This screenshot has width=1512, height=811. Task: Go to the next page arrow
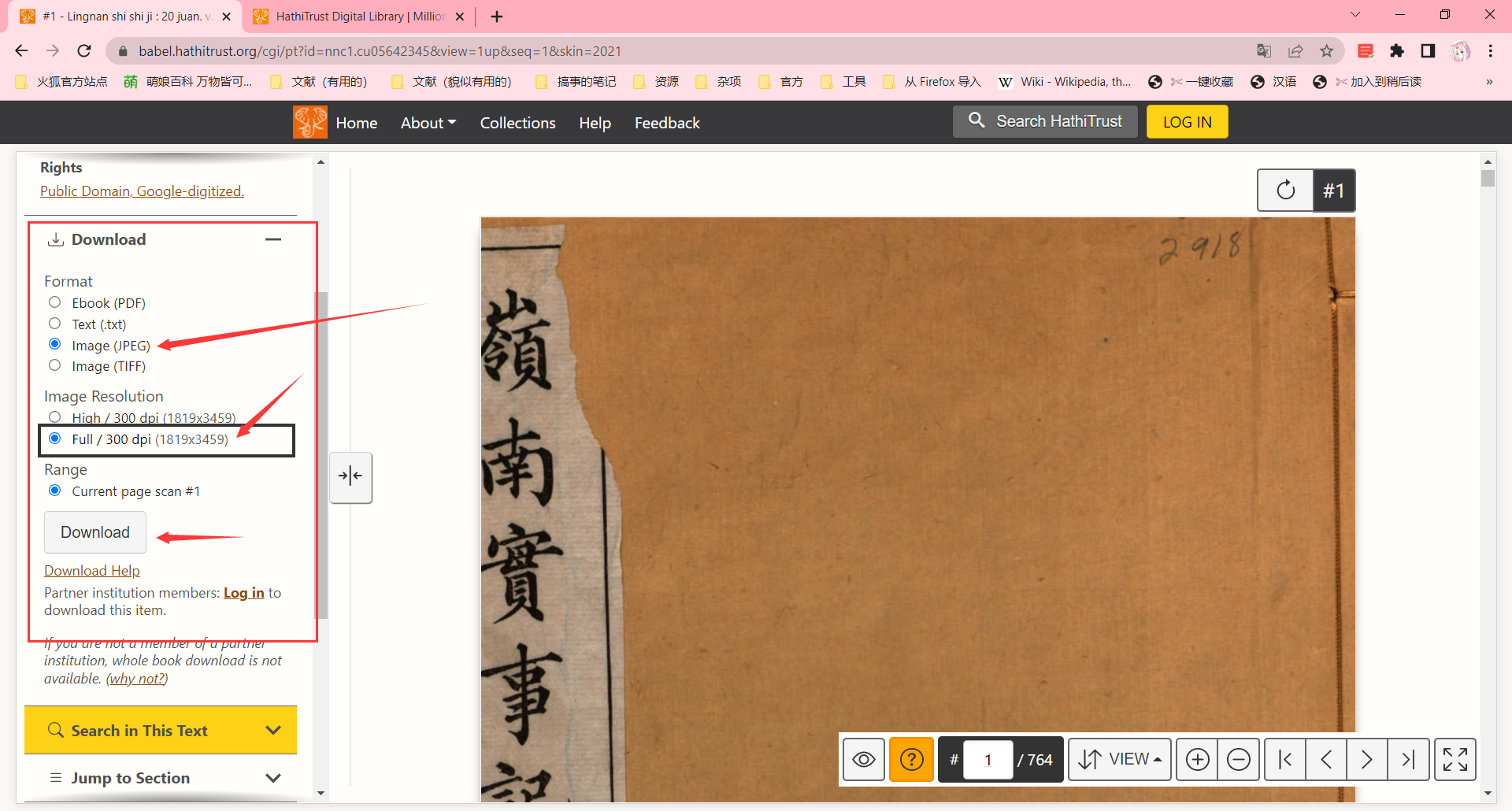tap(1367, 760)
